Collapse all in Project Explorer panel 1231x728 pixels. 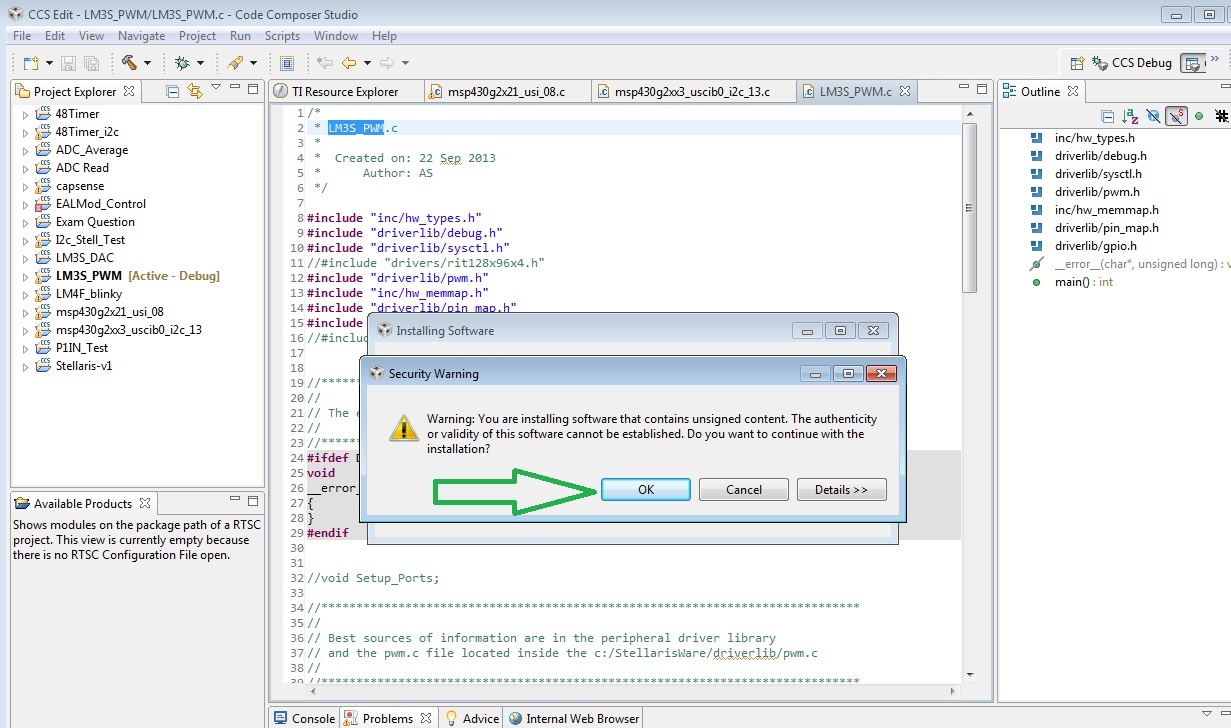(x=173, y=91)
